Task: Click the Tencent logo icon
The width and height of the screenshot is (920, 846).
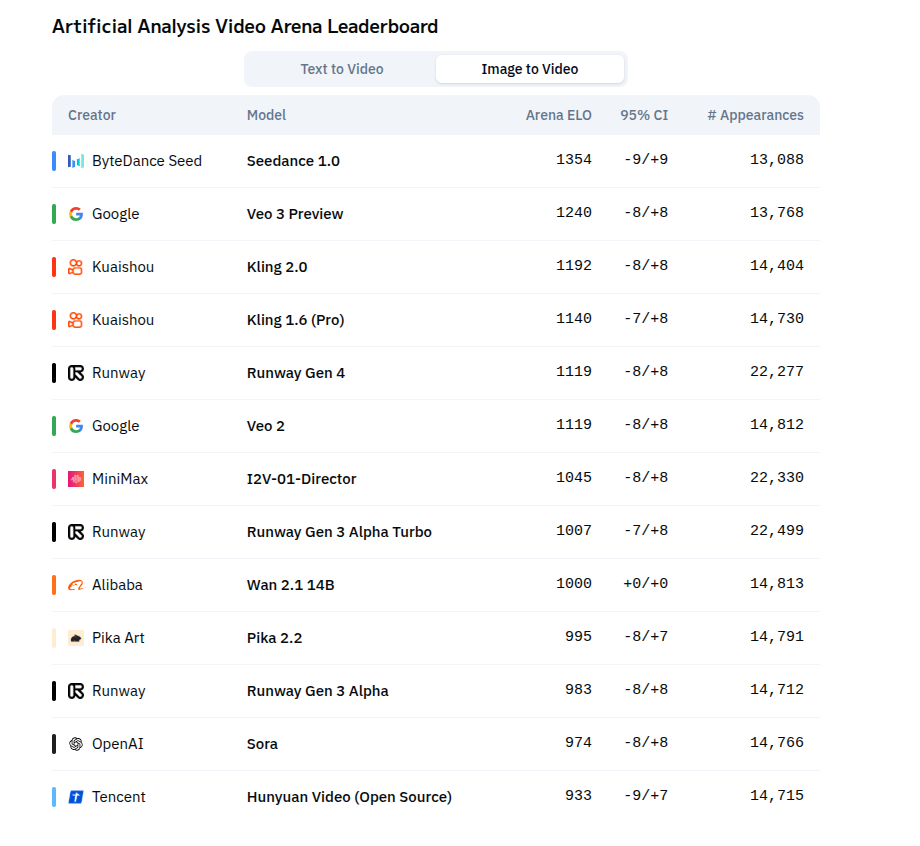Action: pos(76,797)
